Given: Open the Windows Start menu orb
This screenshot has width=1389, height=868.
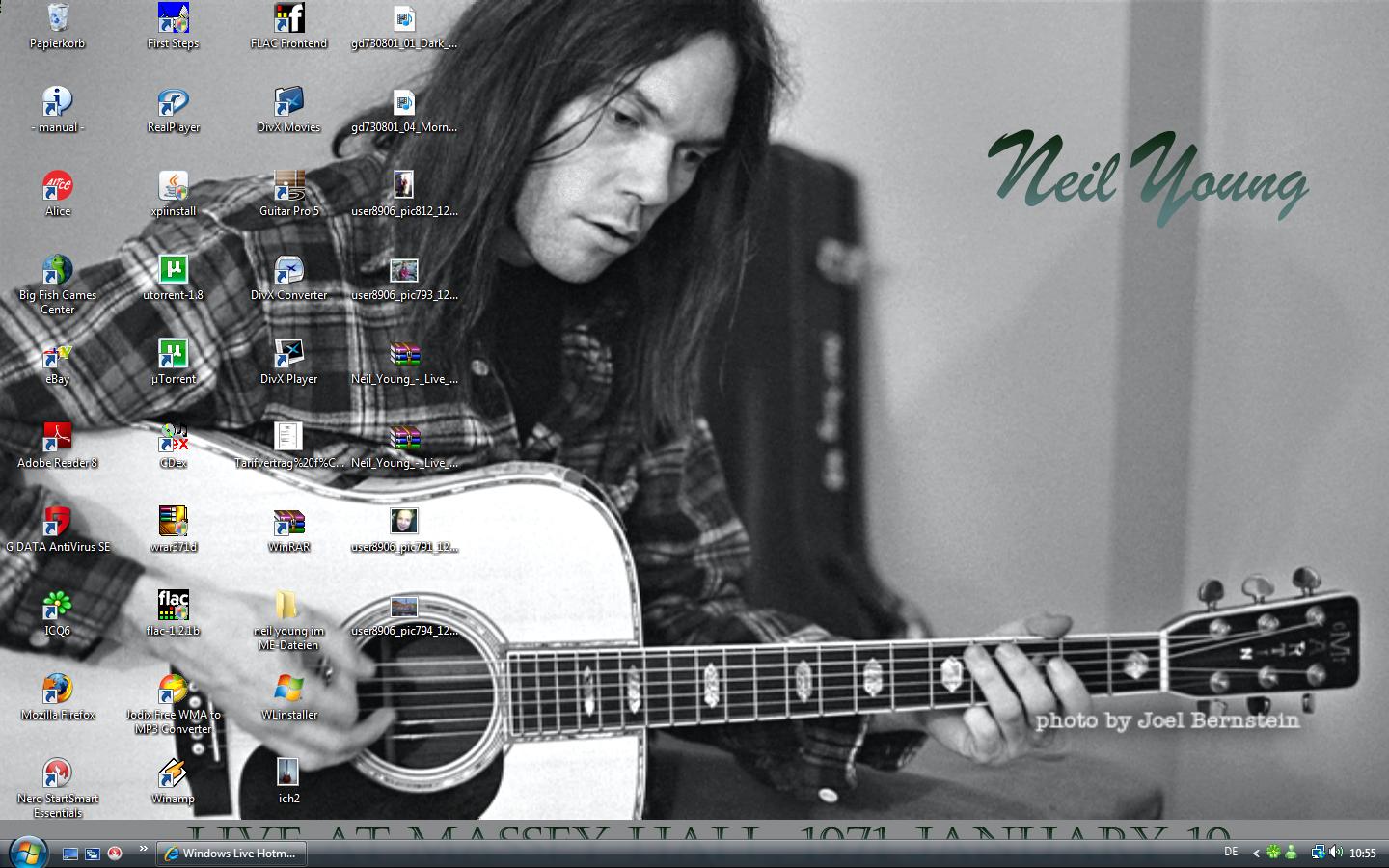Looking at the screenshot, I should tap(27, 853).
